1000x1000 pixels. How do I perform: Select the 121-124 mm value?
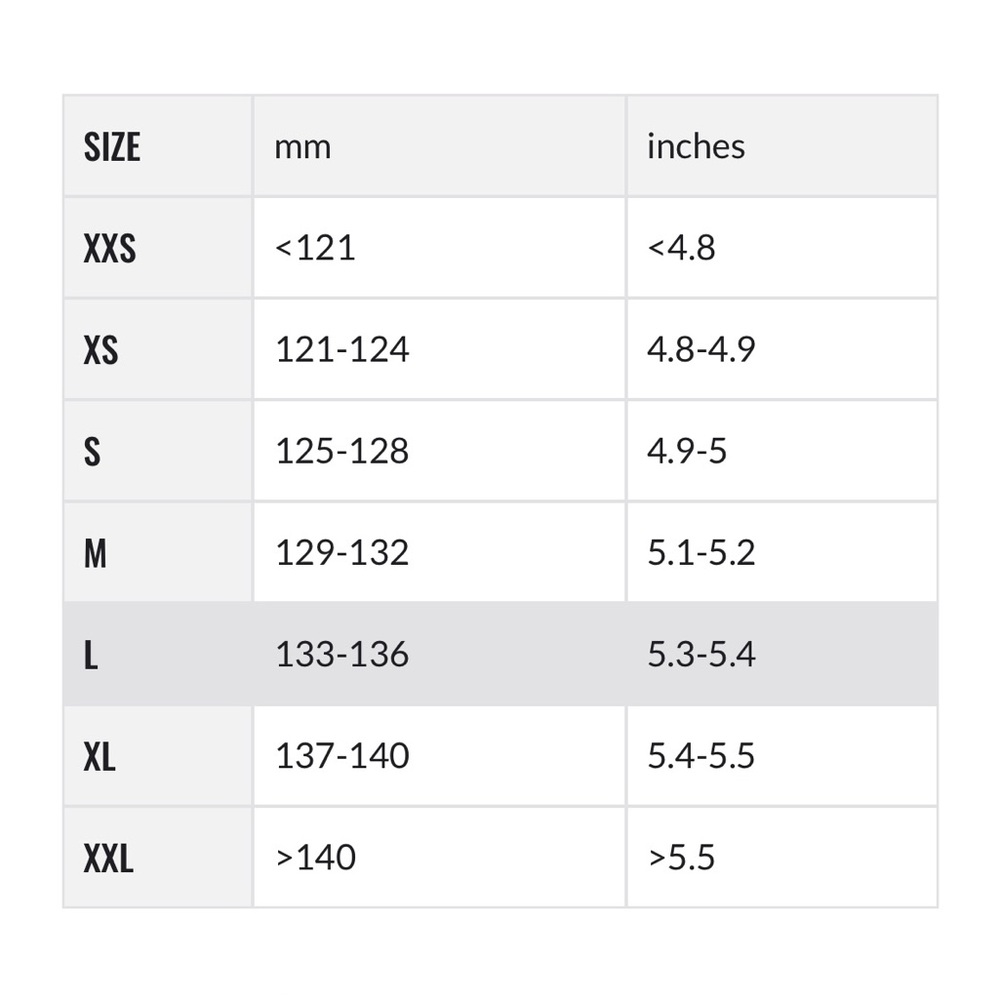tap(342, 349)
